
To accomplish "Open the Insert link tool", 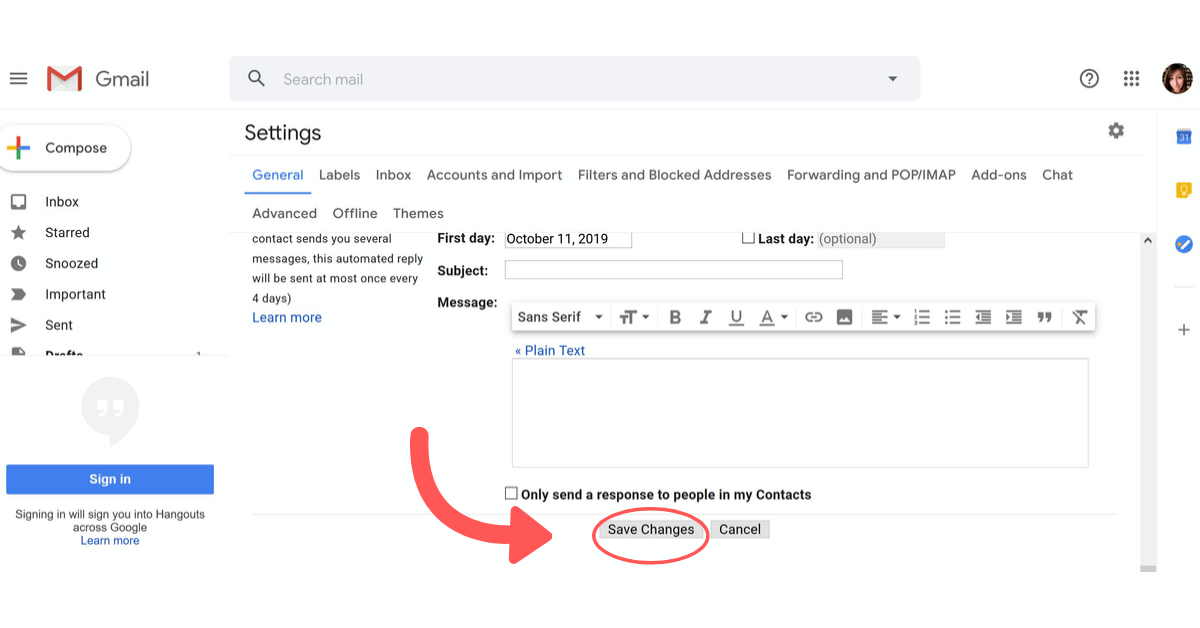I will coord(814,316).
